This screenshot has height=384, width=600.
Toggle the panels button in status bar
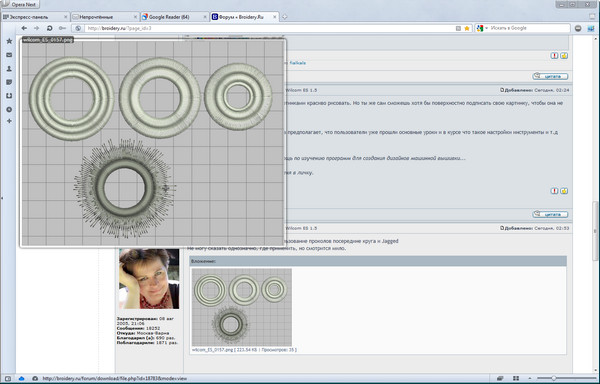[x=8, y=379]
